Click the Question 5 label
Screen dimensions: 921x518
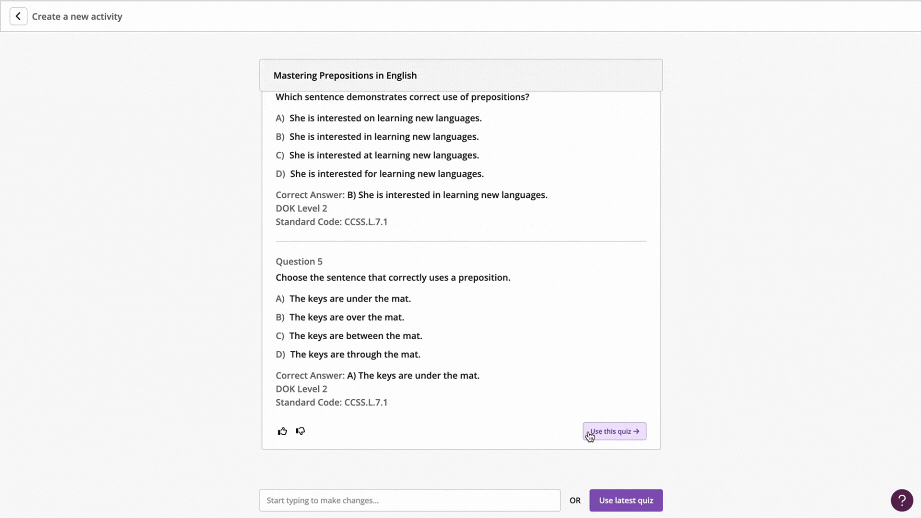click(299, 261)
